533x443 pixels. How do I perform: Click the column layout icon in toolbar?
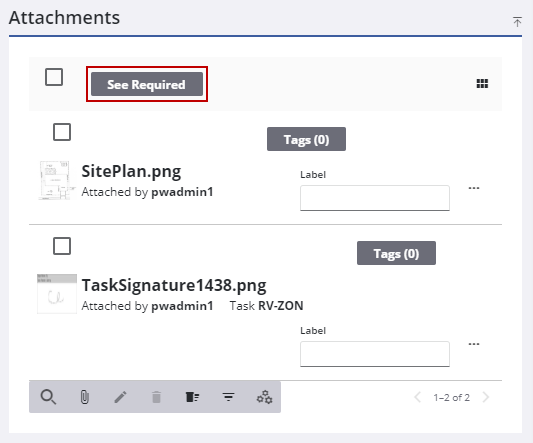point(192,397)
